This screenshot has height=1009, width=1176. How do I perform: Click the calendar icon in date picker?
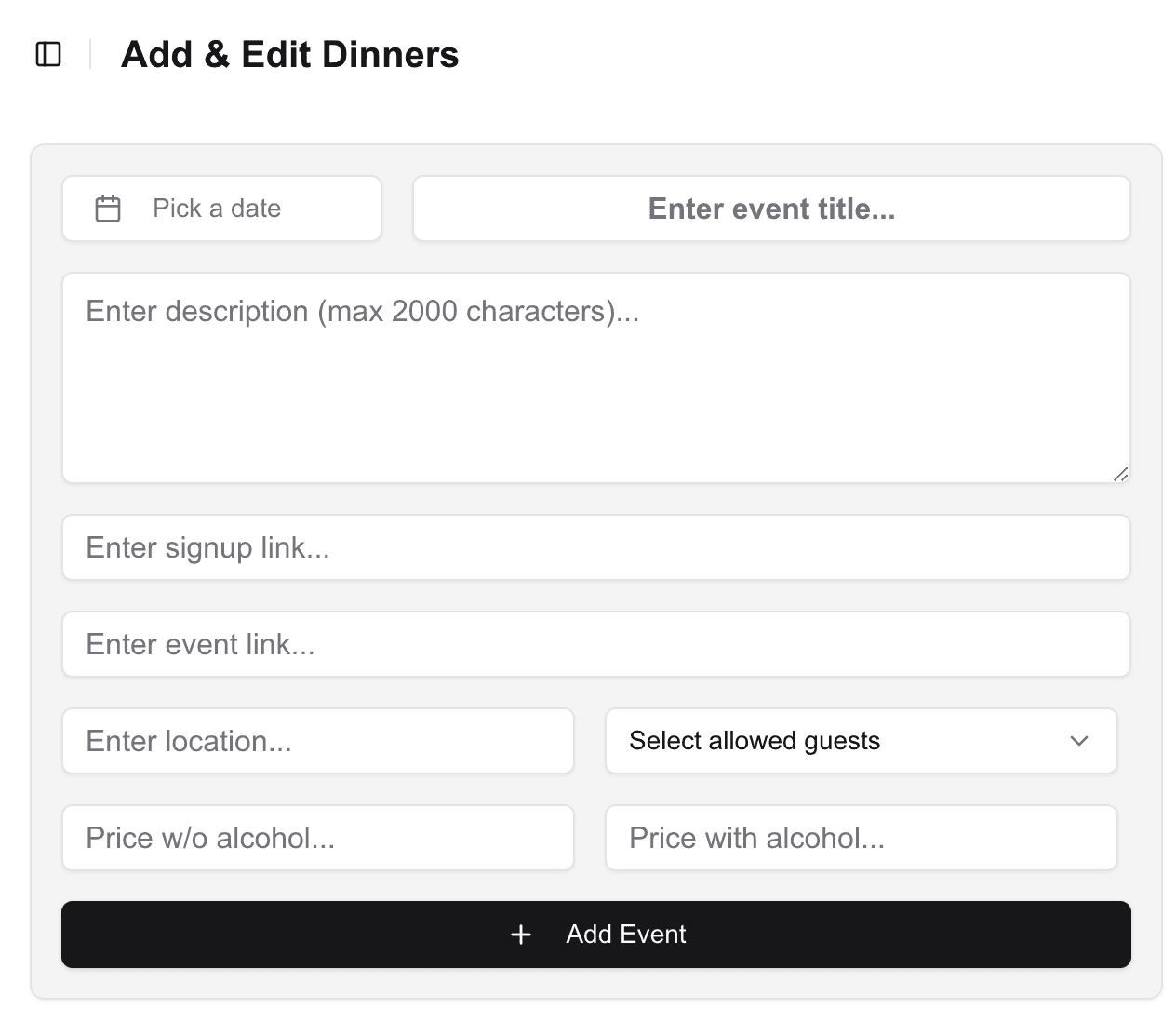pyautogui.click(x=108, y=209)
